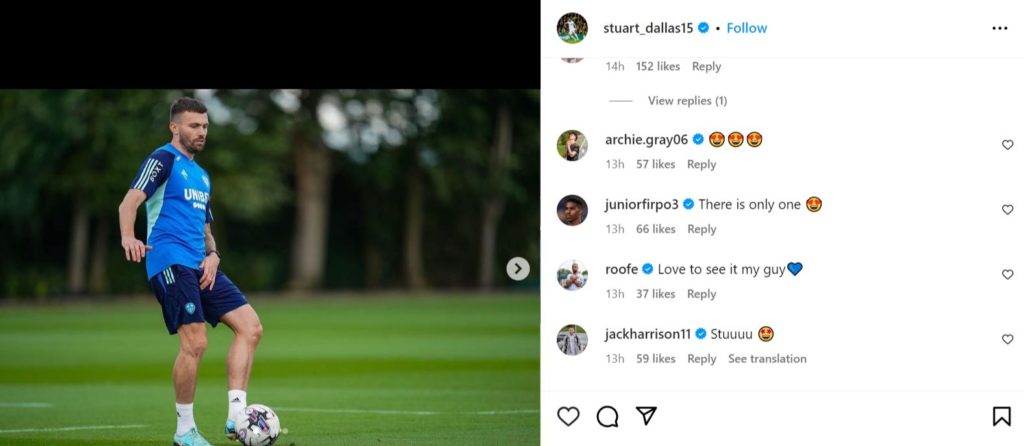The height and width of the screenshot is (446, 1024).
Task: Click See translation on jackharrison11's comment
Action: 767,359
